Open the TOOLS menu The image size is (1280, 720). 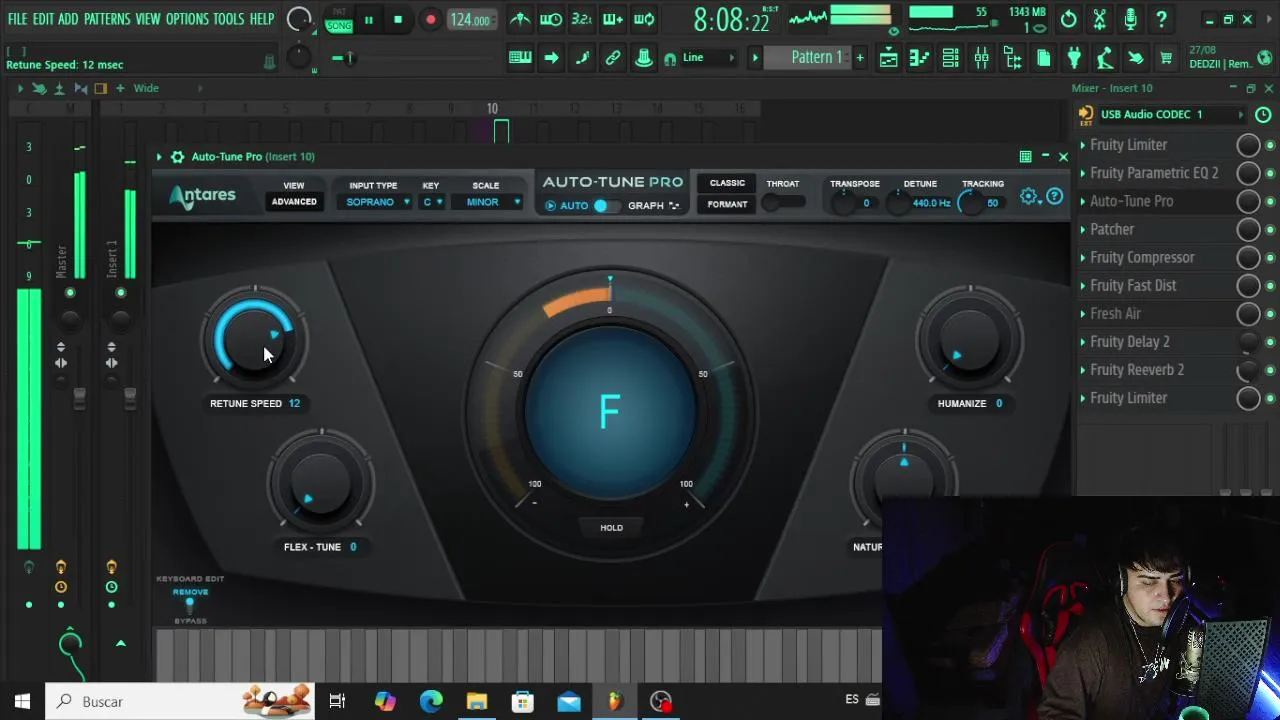coord(228,19)
